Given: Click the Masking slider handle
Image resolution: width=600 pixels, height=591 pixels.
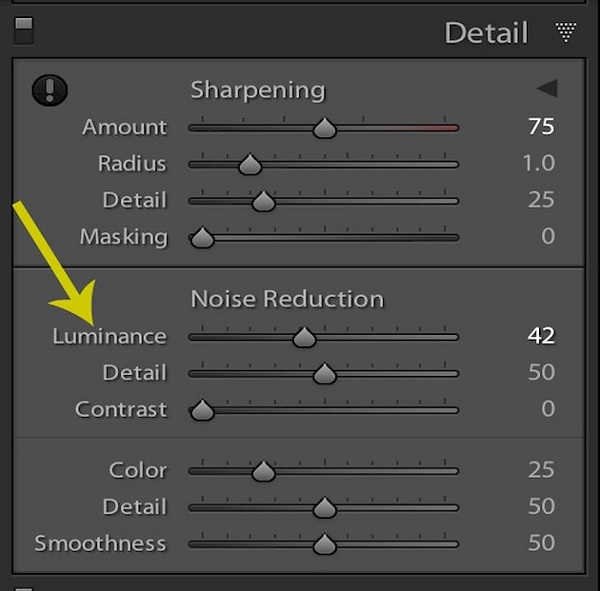Looking at the screenshot, I should coord(203,239).
